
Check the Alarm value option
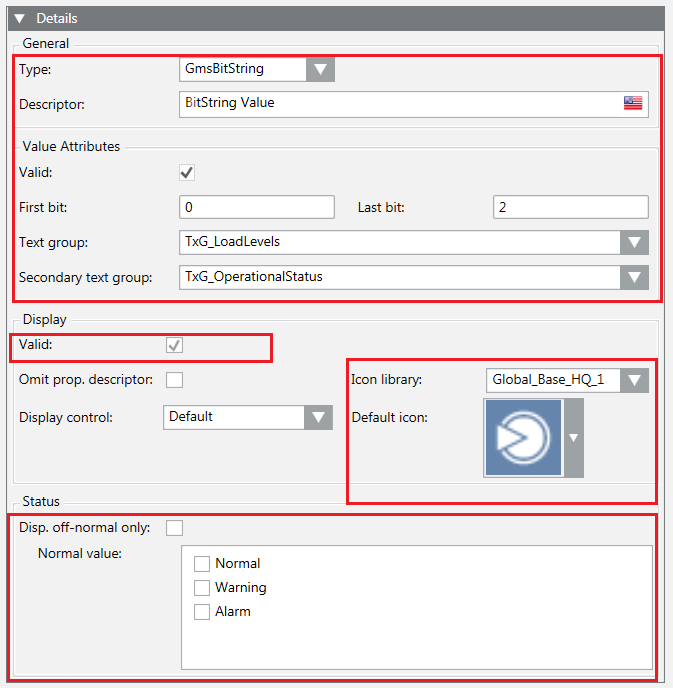(202, 612)
